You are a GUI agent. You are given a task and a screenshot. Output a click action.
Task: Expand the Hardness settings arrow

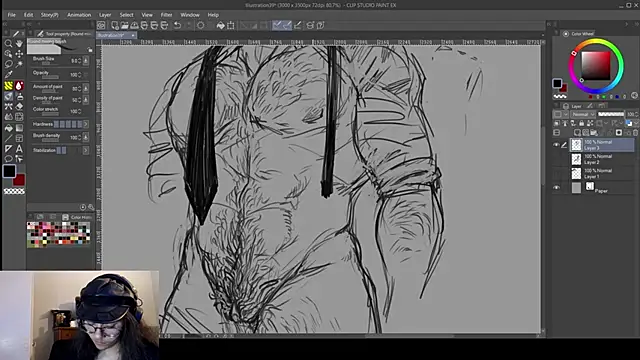pyautogui.click(x=86, y=124)
